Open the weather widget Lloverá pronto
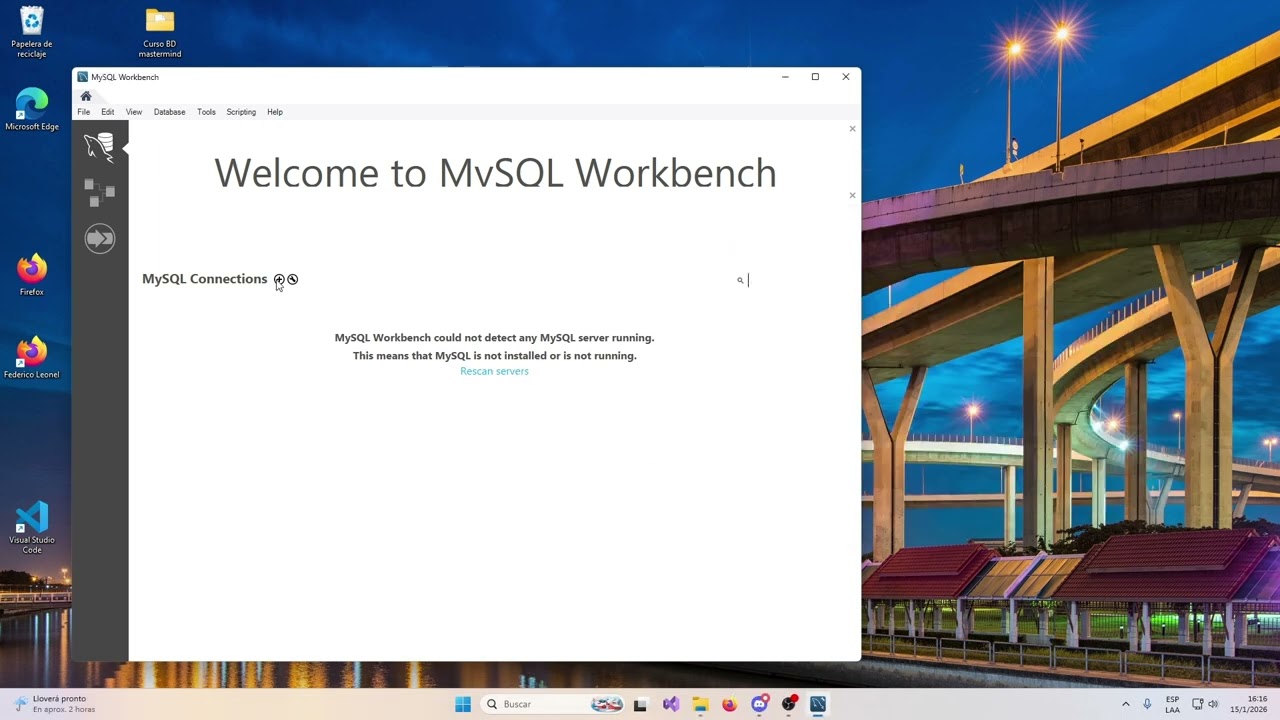 (55, 704)
